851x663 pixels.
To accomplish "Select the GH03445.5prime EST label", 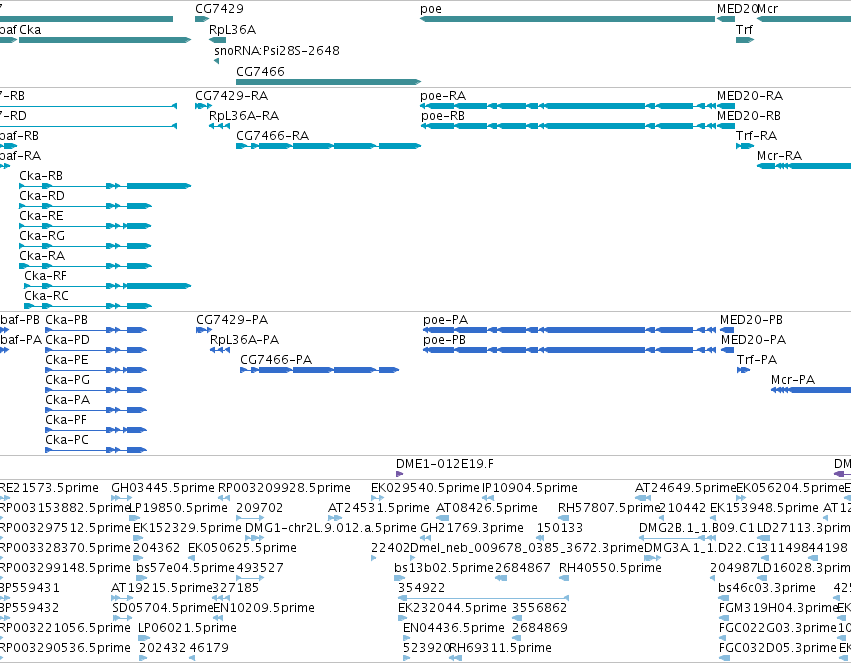I will pos(163,488).
